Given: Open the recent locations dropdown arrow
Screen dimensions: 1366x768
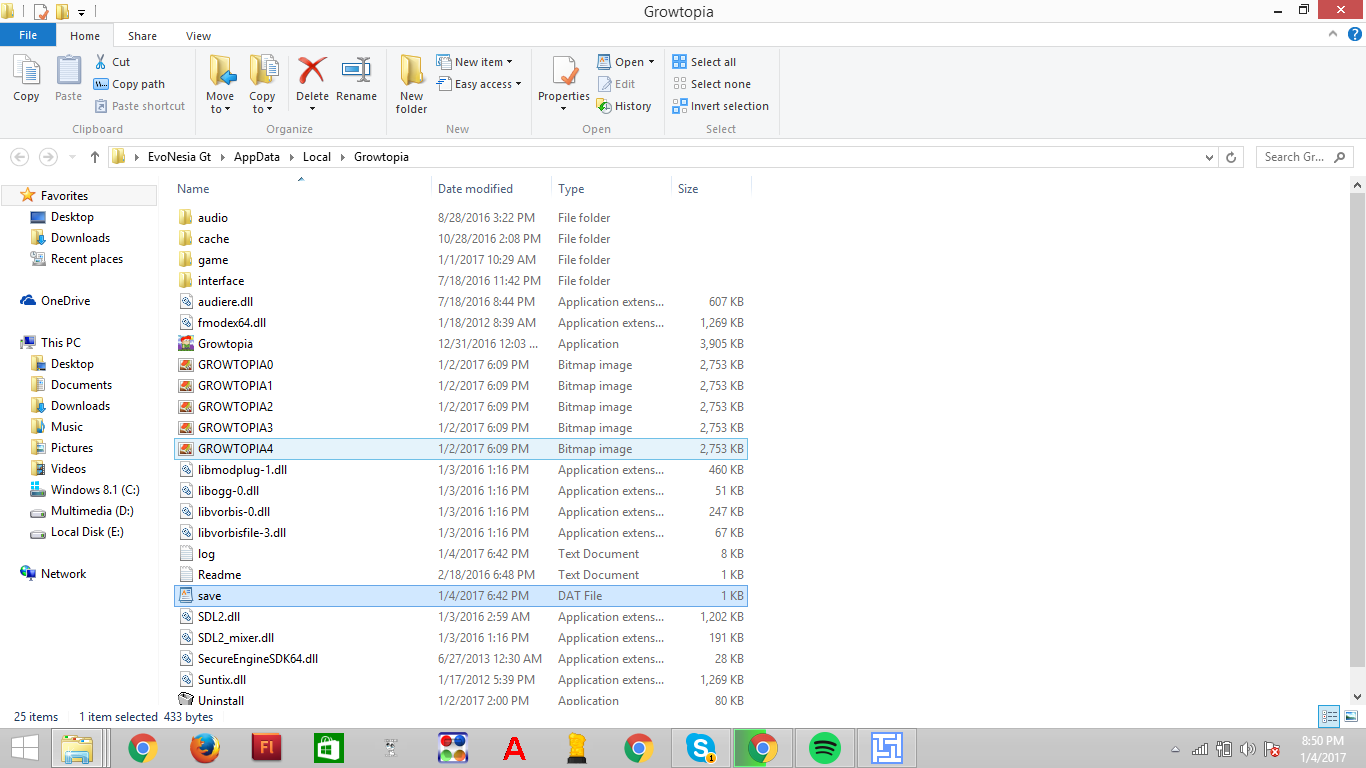Looking at the screenshot, I should click(x=72, y=157).
